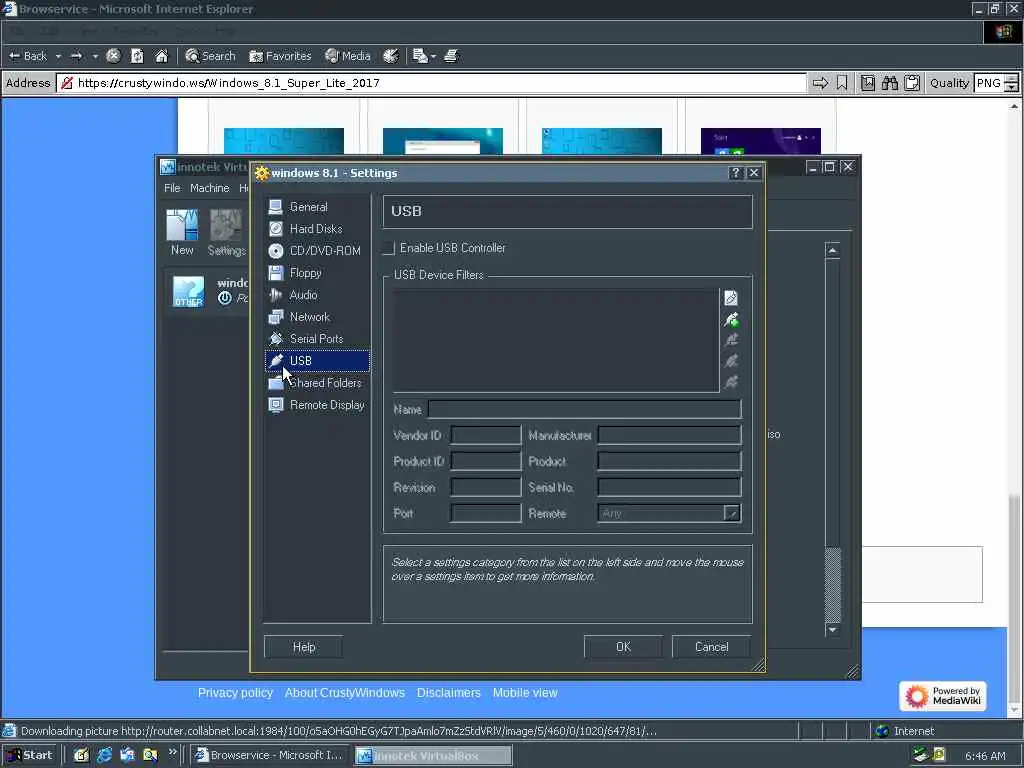Screen dimensions: 1024x768
Task: Click the move USB filter down icon
Action: 731,382
